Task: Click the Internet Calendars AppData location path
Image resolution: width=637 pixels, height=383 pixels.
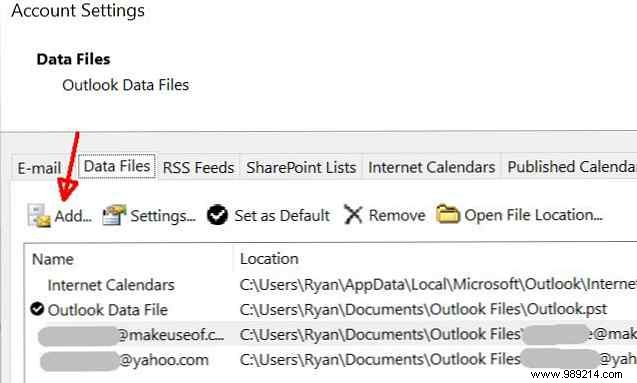Action: click(438, 284)
